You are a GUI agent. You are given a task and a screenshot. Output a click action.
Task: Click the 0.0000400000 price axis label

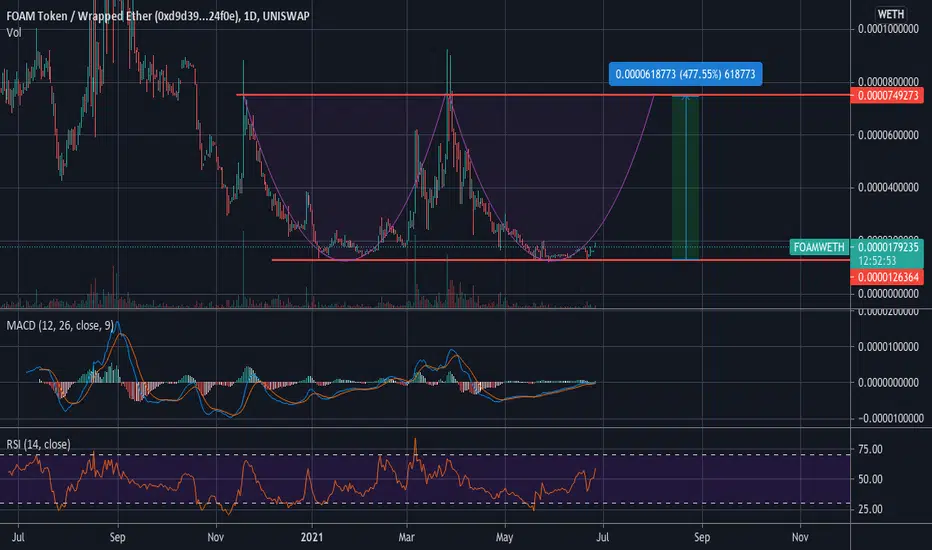(x=888, y=187)
